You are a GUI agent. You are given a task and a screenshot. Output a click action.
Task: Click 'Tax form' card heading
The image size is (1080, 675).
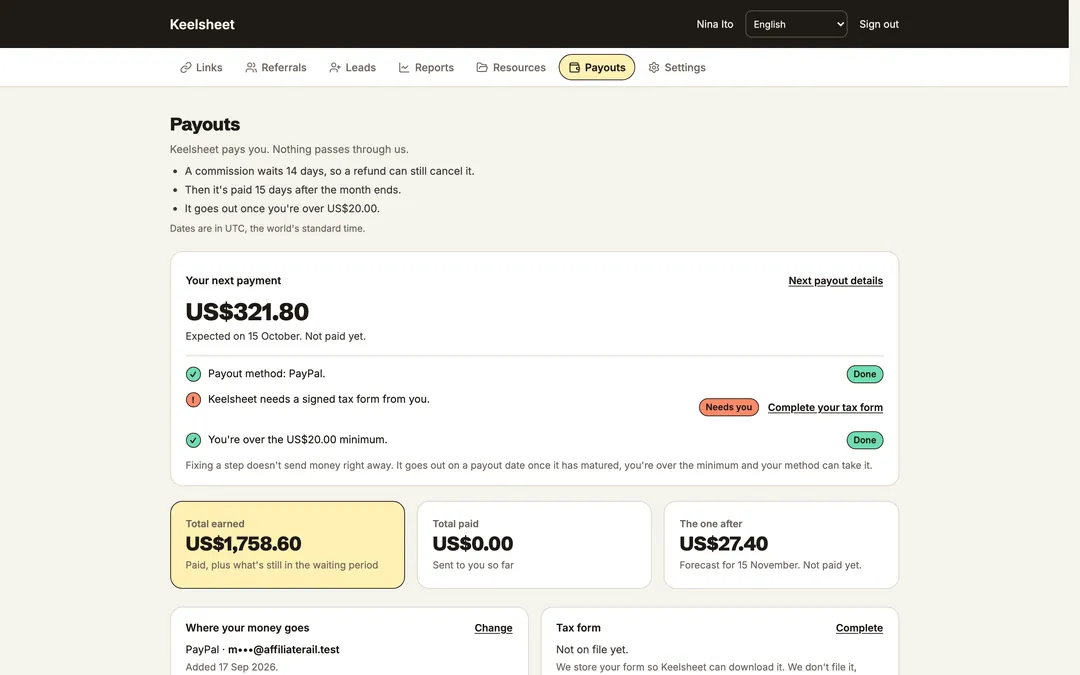click(x=579, y=627)
